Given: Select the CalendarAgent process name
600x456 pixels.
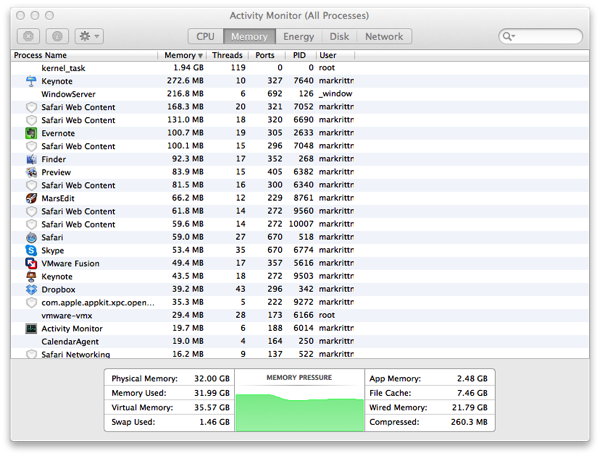Looking at the screenshot, I should (70, 342).
